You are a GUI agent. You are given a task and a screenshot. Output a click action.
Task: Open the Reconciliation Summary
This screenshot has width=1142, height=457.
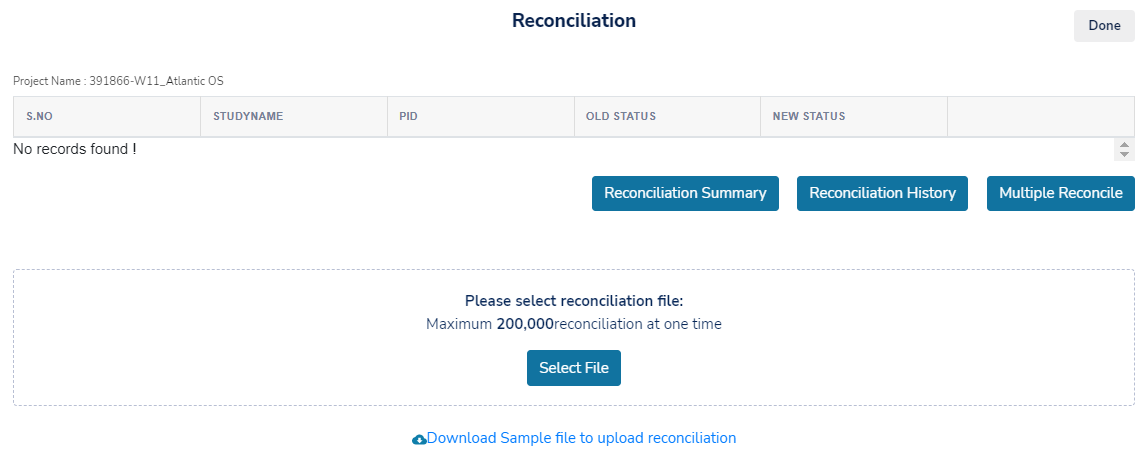685,193
